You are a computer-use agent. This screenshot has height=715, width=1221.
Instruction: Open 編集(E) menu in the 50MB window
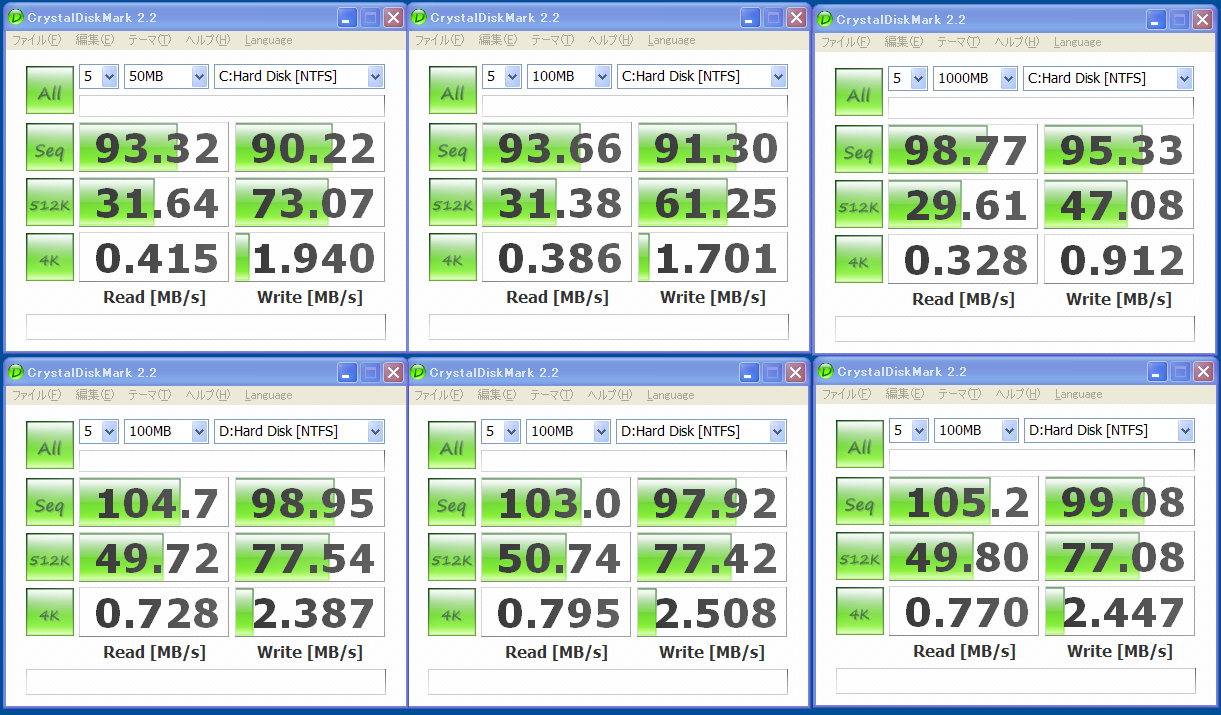click(x=95, y=40)
